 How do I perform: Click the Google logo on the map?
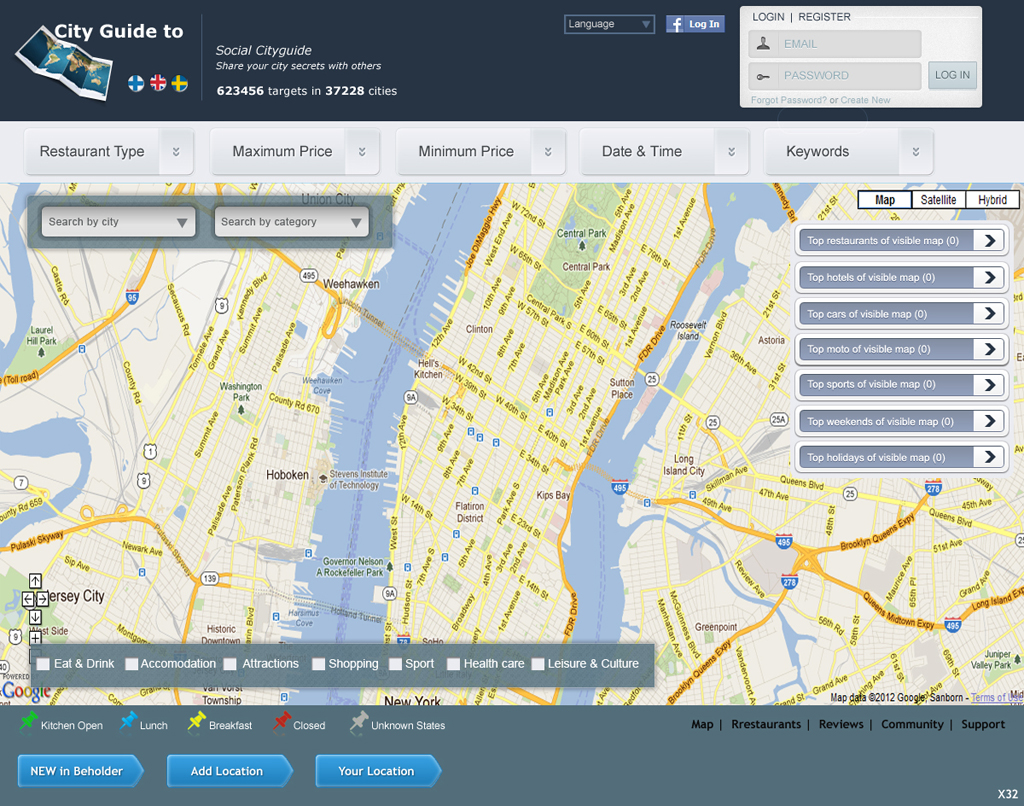26,691
